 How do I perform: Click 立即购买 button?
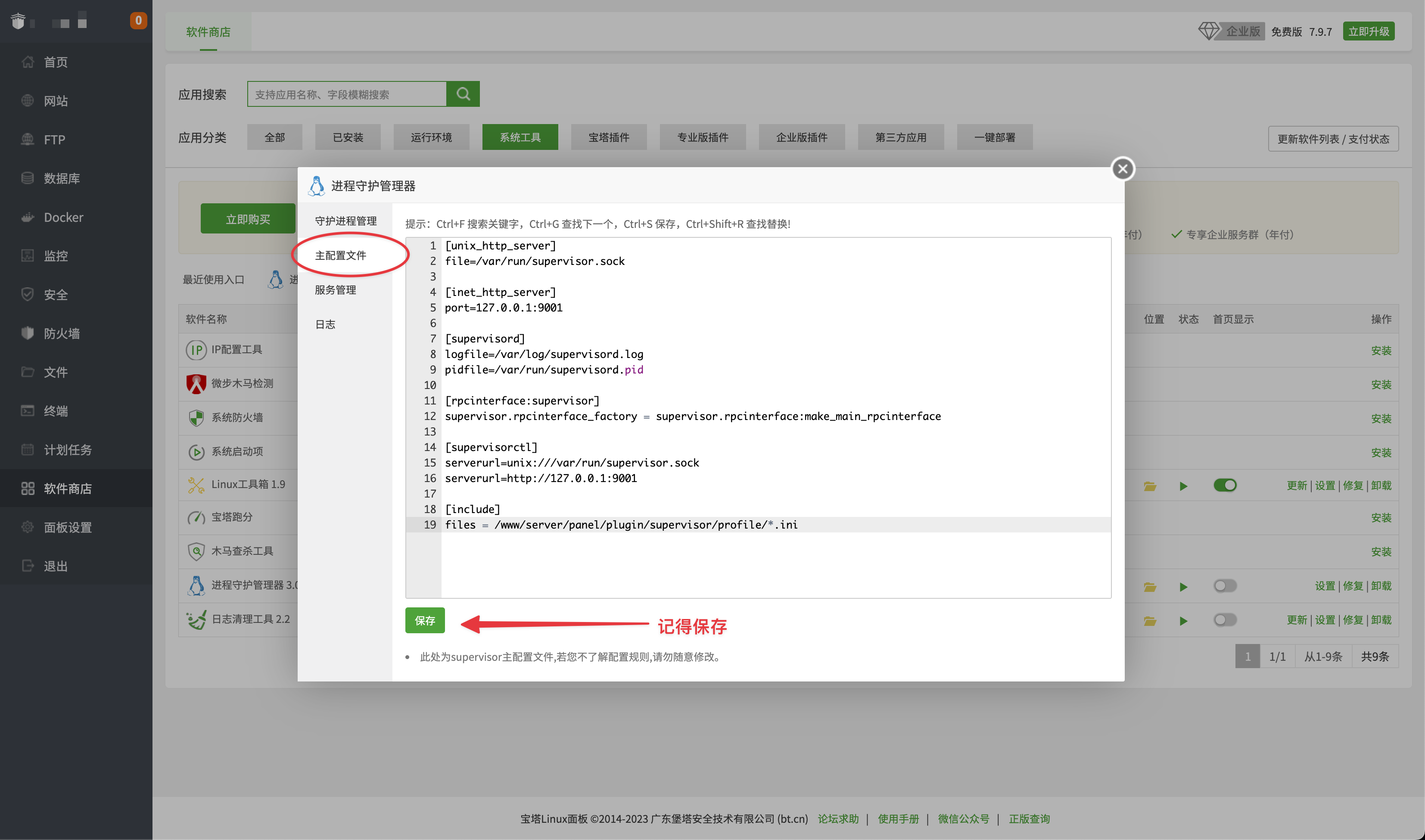pyautogui.click(x=248, y=218)
